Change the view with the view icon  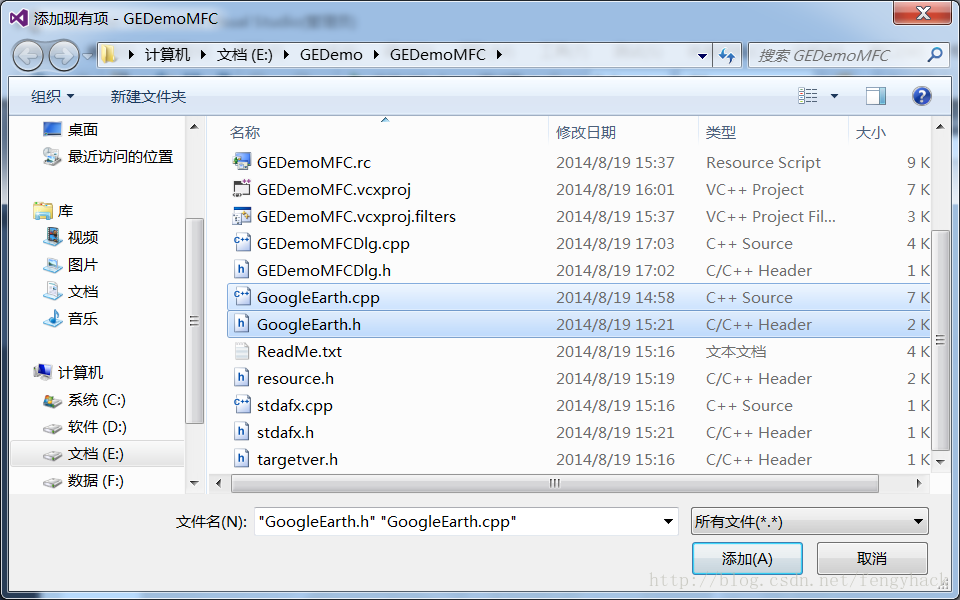[808, 96]
